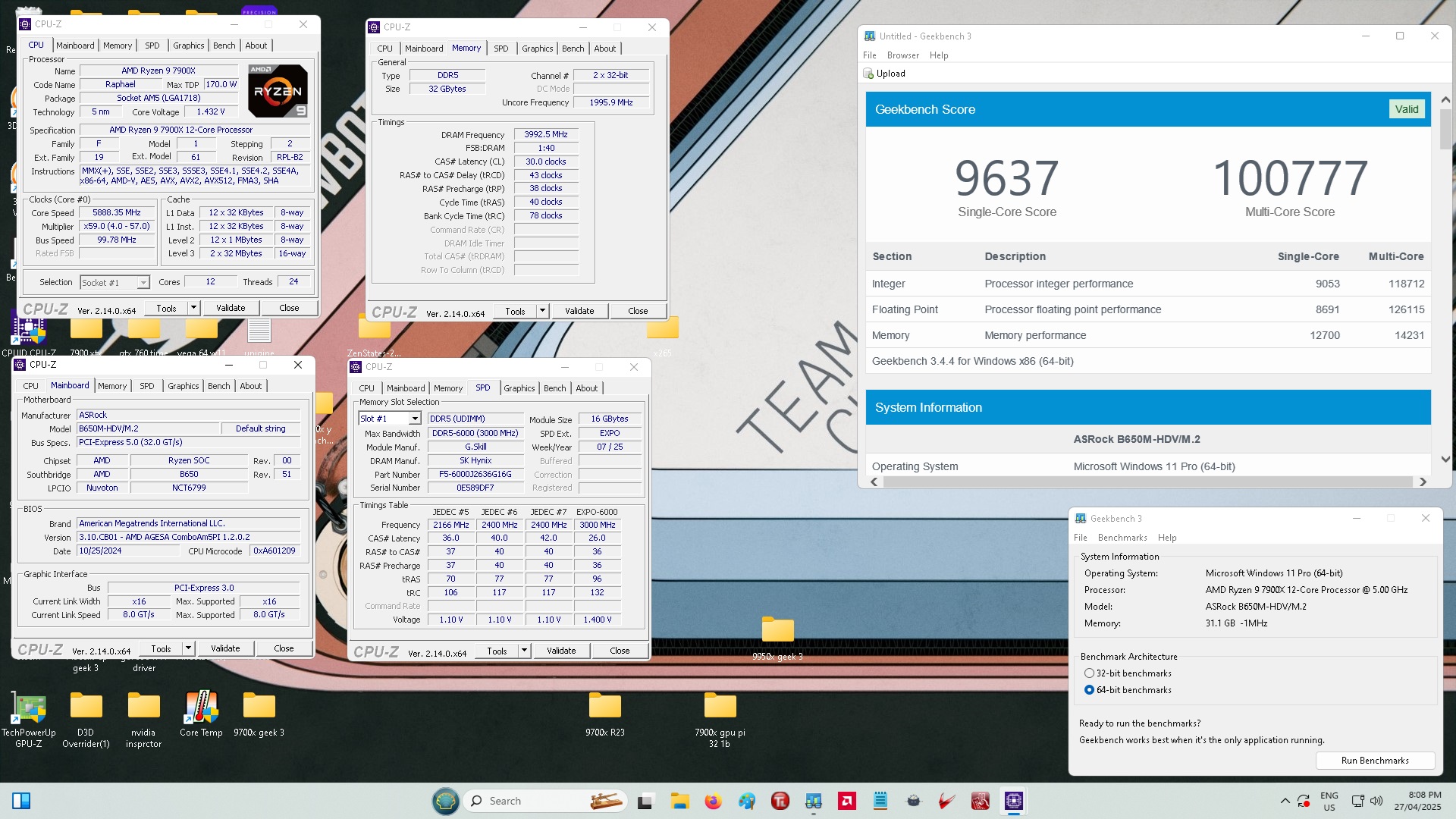Click Tools button in Mainboard window
Screen dimensions: 1456x819
(x=161, y=648)
